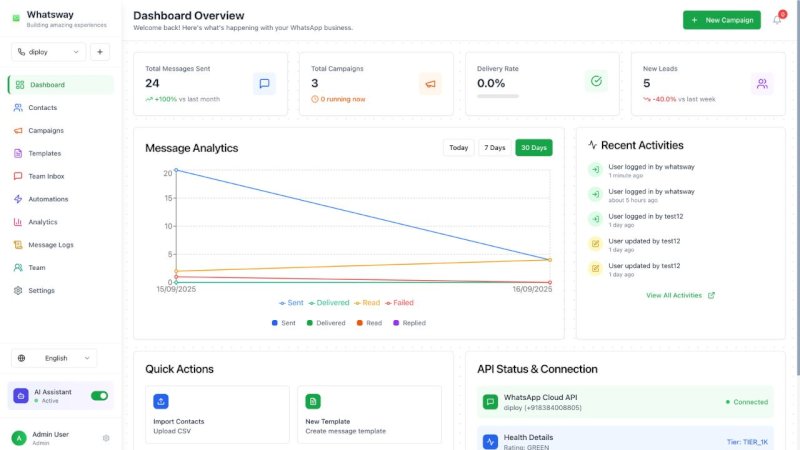The height and width of the screenshot is (450, 800).
Task: Go to Team Inbox in sidebar
Action: tap(46, 176)
